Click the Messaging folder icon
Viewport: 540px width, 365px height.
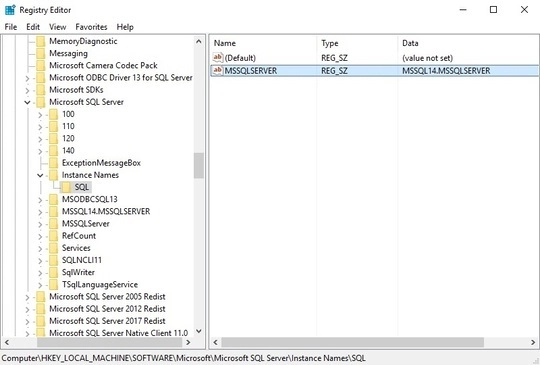(41, 53)
